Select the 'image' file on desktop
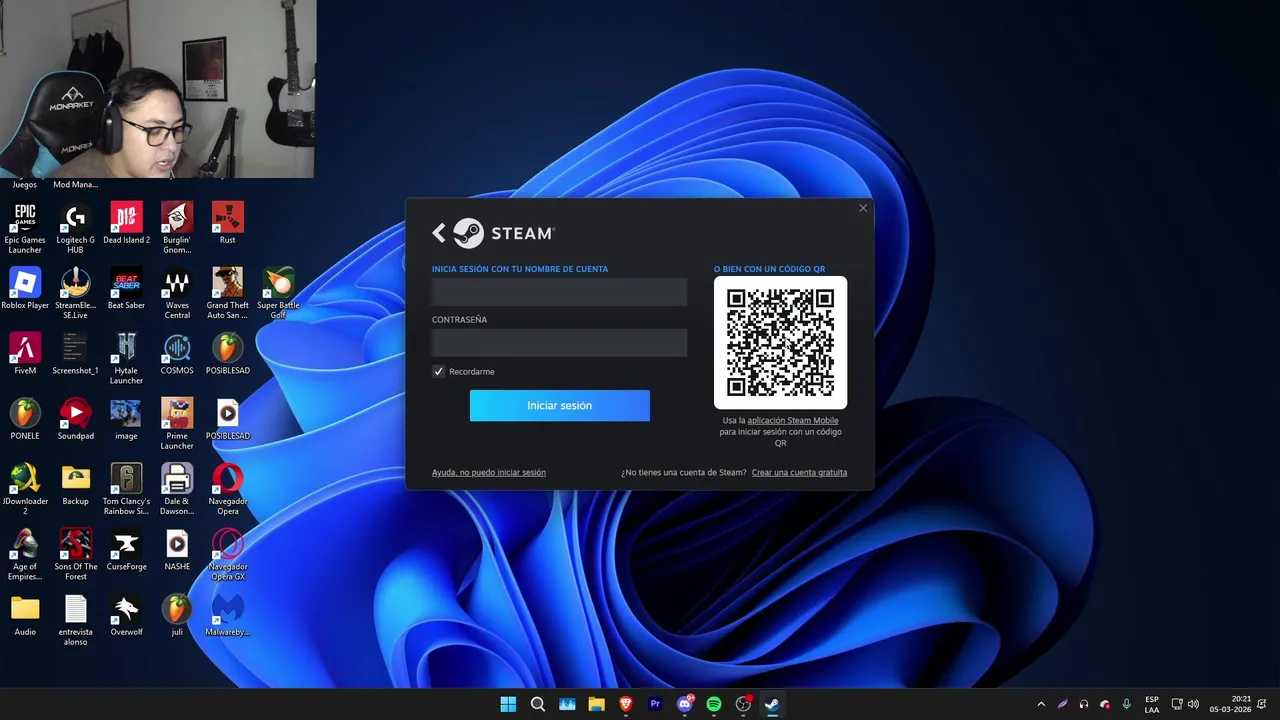The height and width of the screenshot is (720, 1280). pyautogui.click(x=126, y=420)
